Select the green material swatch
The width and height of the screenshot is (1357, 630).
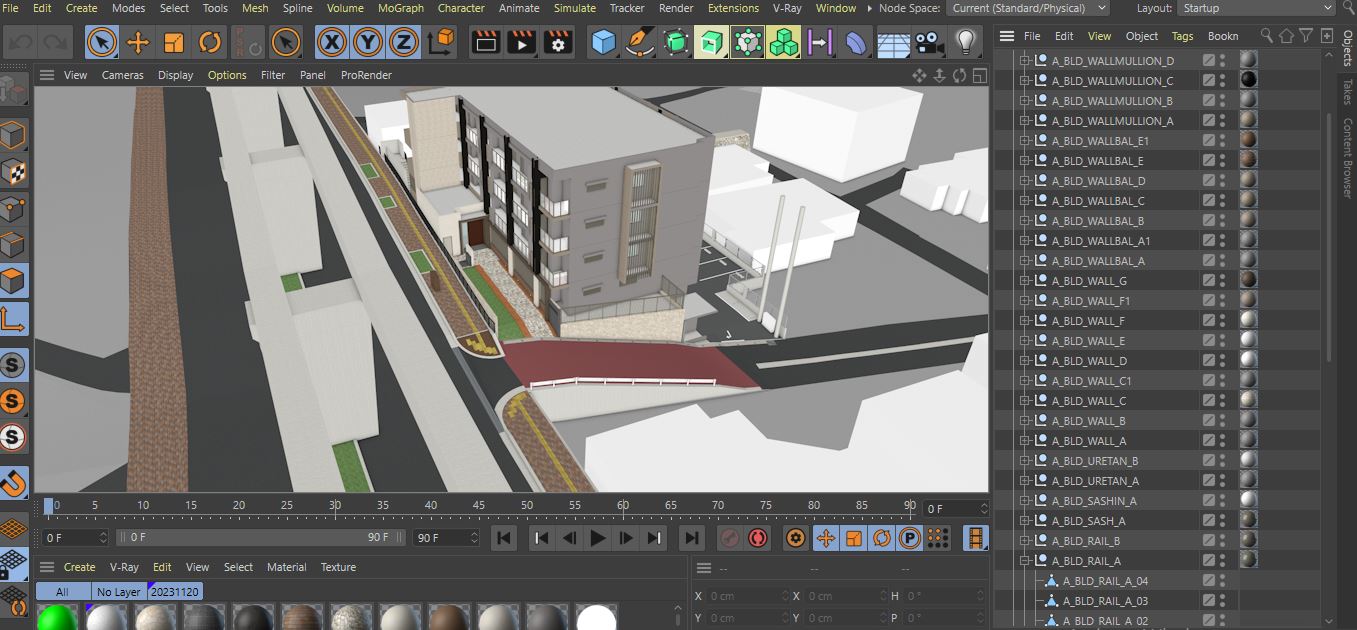pyautogui.click(x=57, y=618)
